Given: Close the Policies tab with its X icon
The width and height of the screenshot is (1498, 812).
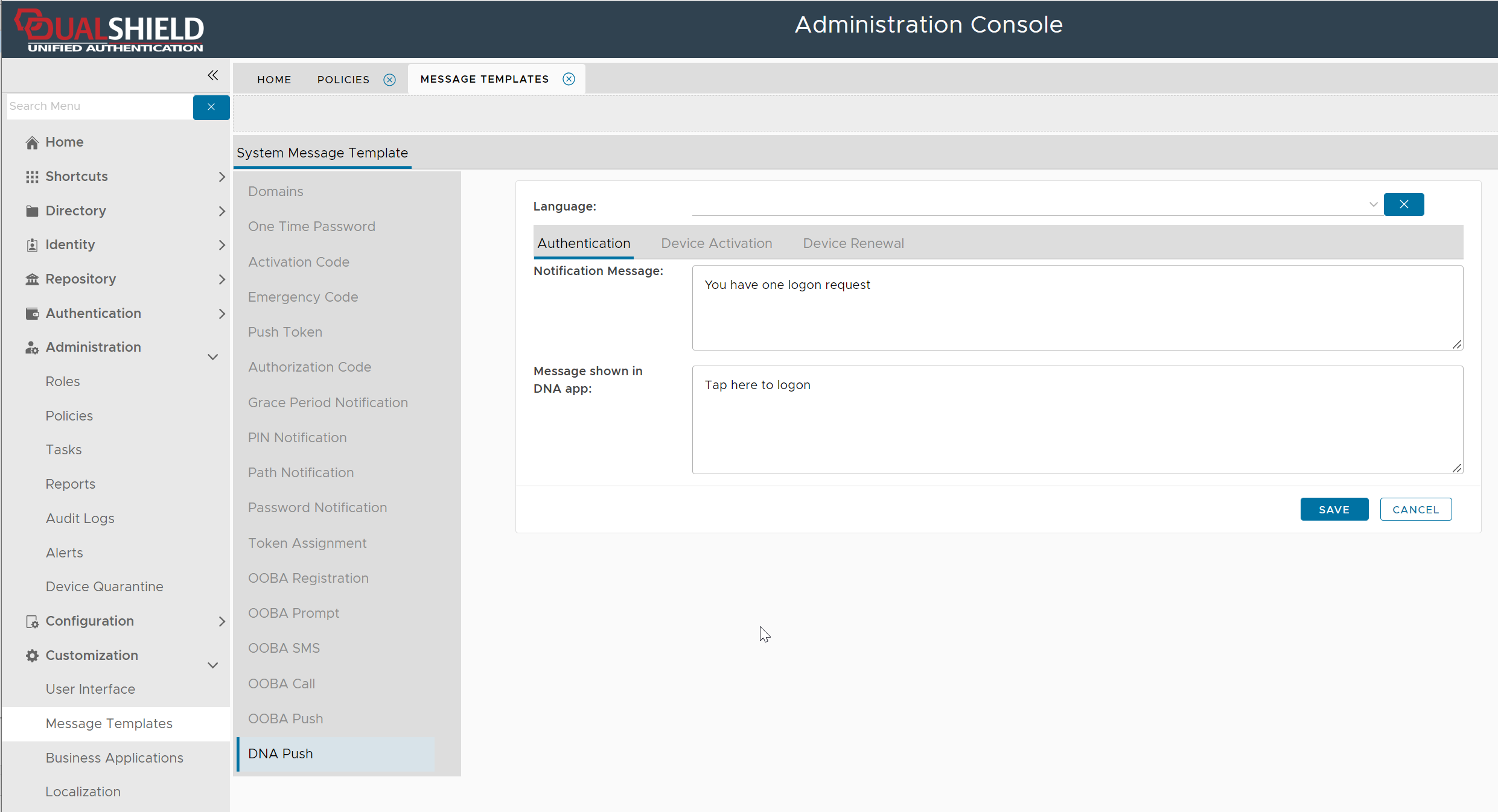Looking at the screenshot, I should click(390, 80).
